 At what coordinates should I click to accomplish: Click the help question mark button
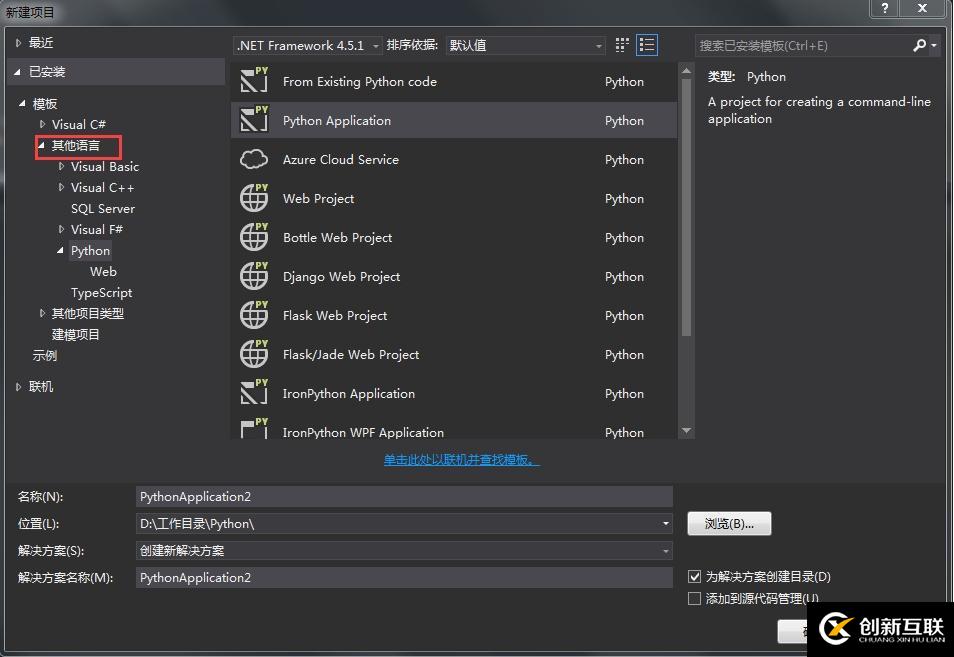pyautogui.click(x=885, y=8)
